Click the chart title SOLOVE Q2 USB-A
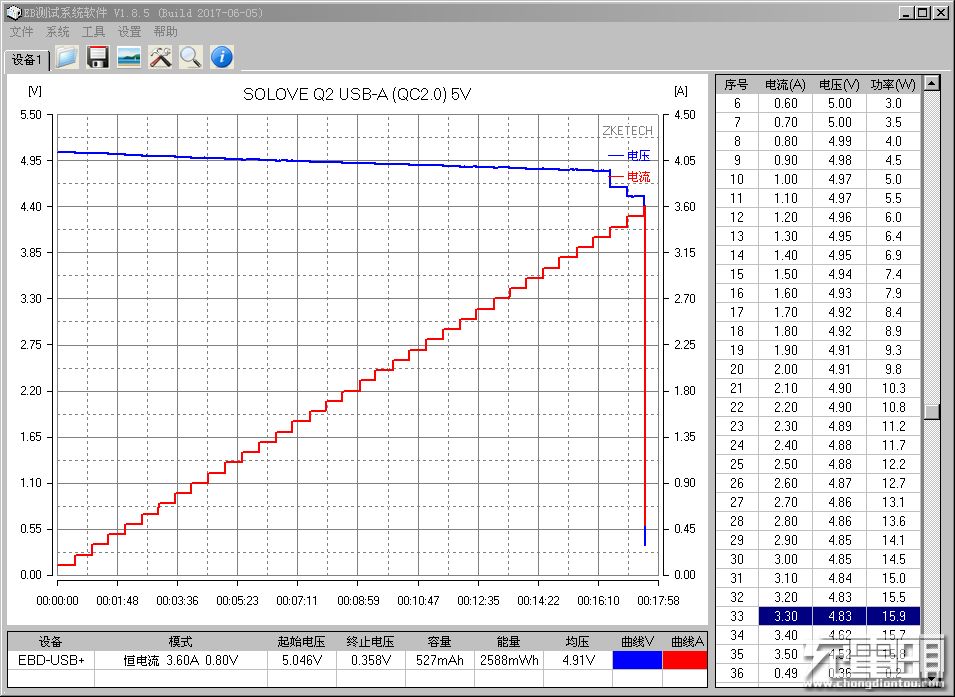 (x=357, y=94)
